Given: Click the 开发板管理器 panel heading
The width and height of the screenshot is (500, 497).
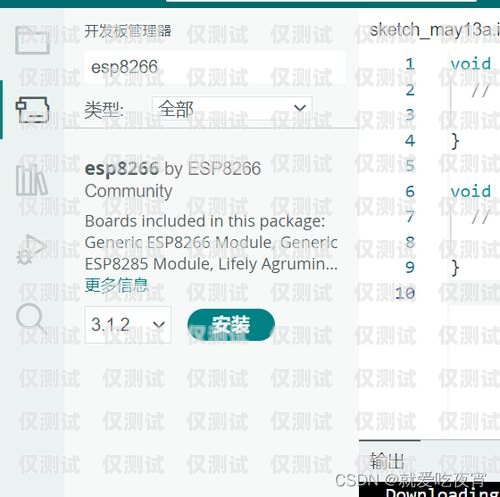Looking at the screenshot, I should tap(128, 31).
